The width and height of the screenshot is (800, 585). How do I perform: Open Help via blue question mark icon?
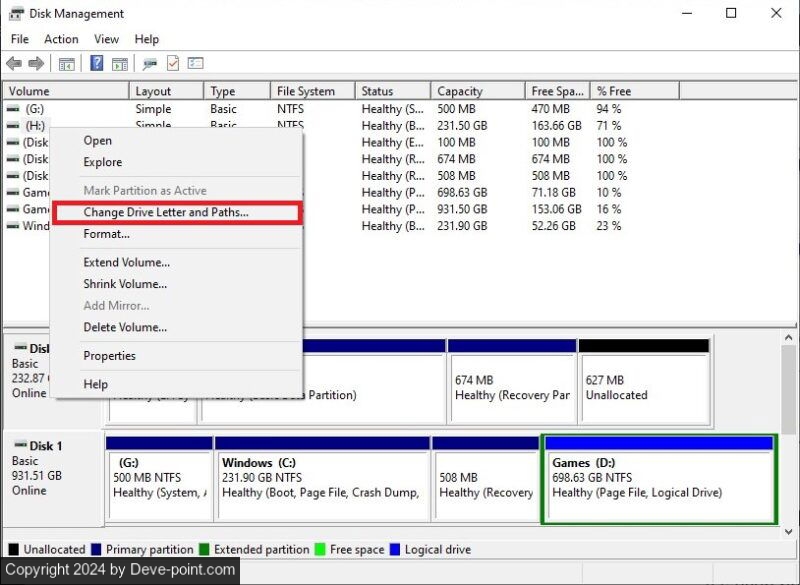[97, 64]
